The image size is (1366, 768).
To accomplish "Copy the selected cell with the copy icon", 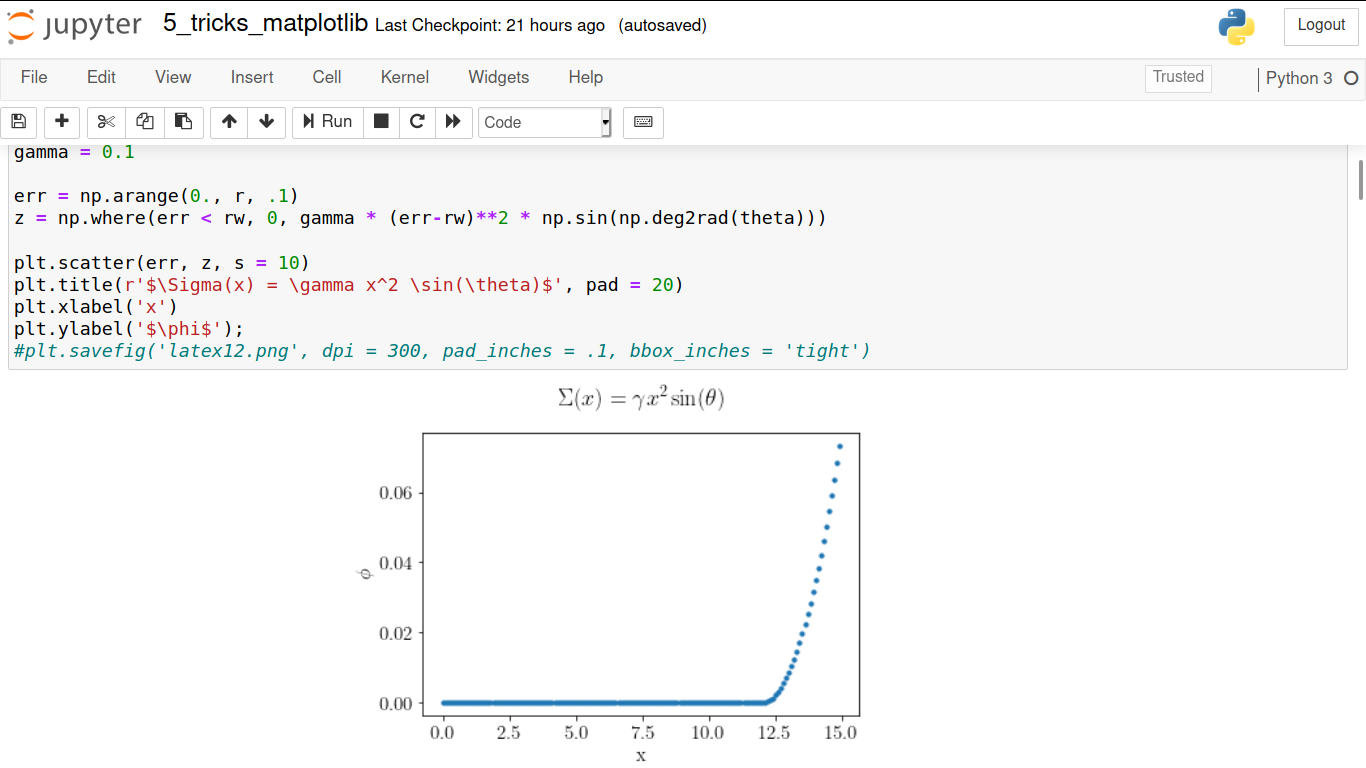I will 144,122.
